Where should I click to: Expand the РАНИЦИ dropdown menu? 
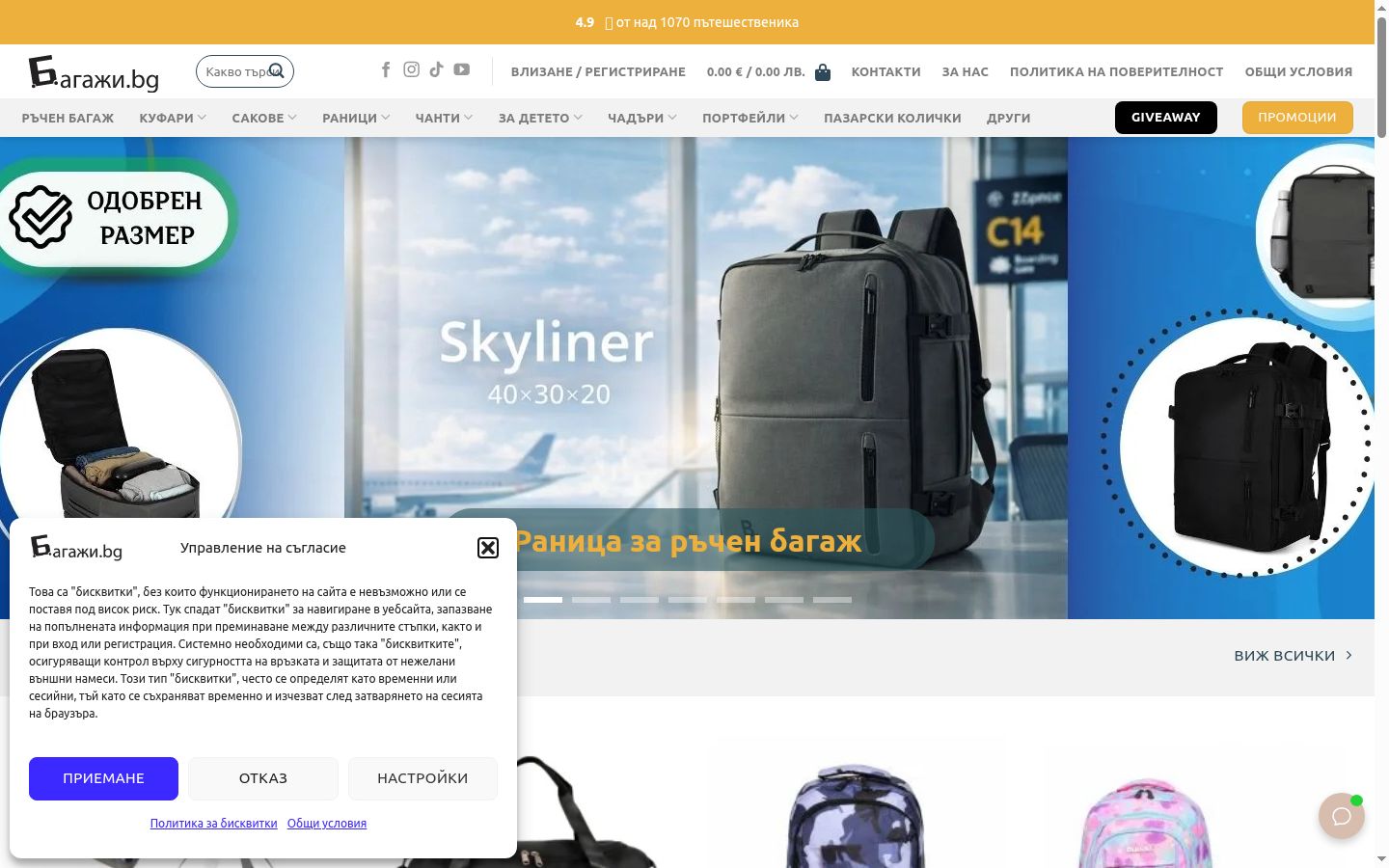(356, 118)
